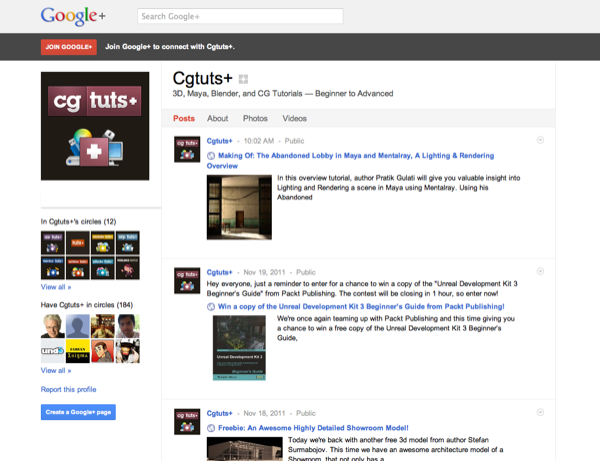600x461 pixels.
Task: Open white-haired man follower avatar
Action: tap(53, 326)
